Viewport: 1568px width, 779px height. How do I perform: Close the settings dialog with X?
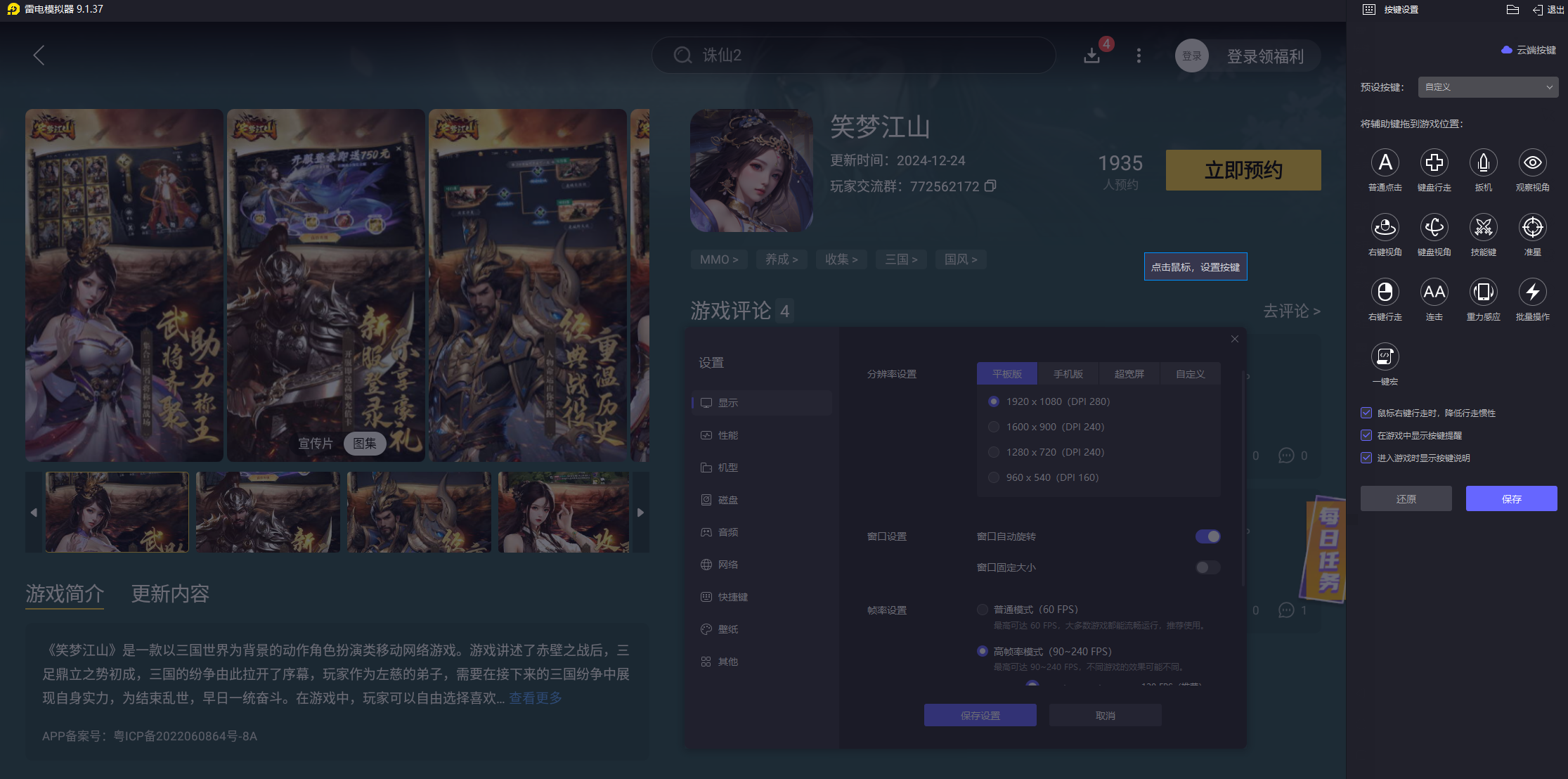click(1234, 339)
